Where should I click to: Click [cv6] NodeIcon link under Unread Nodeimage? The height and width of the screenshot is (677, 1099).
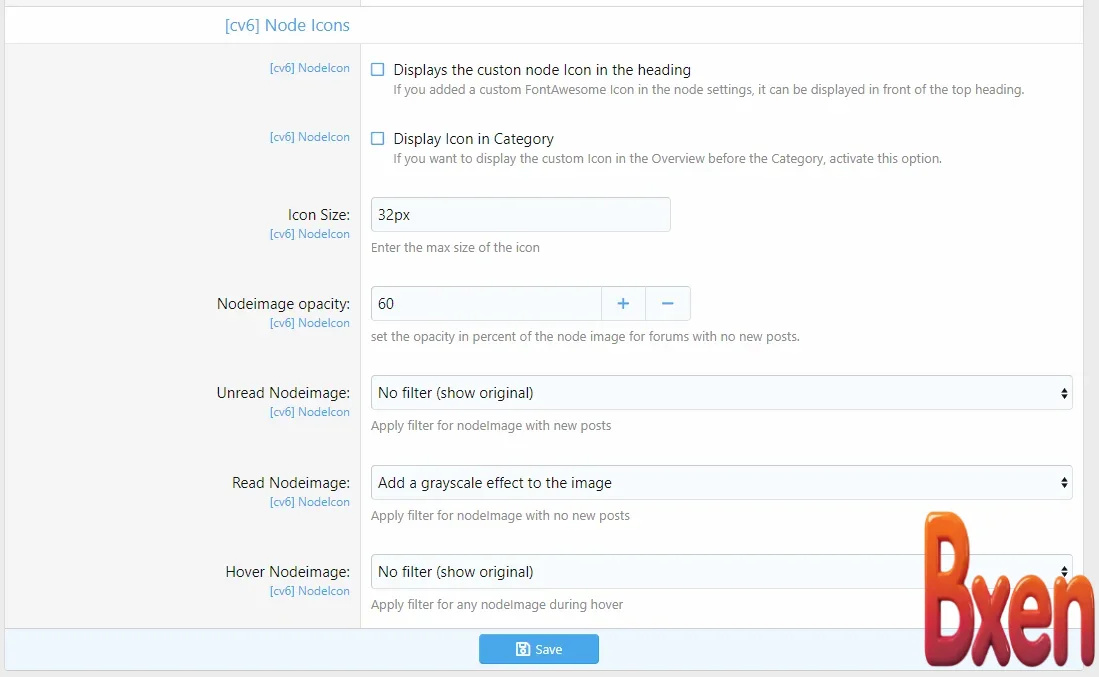pos(310,412)
